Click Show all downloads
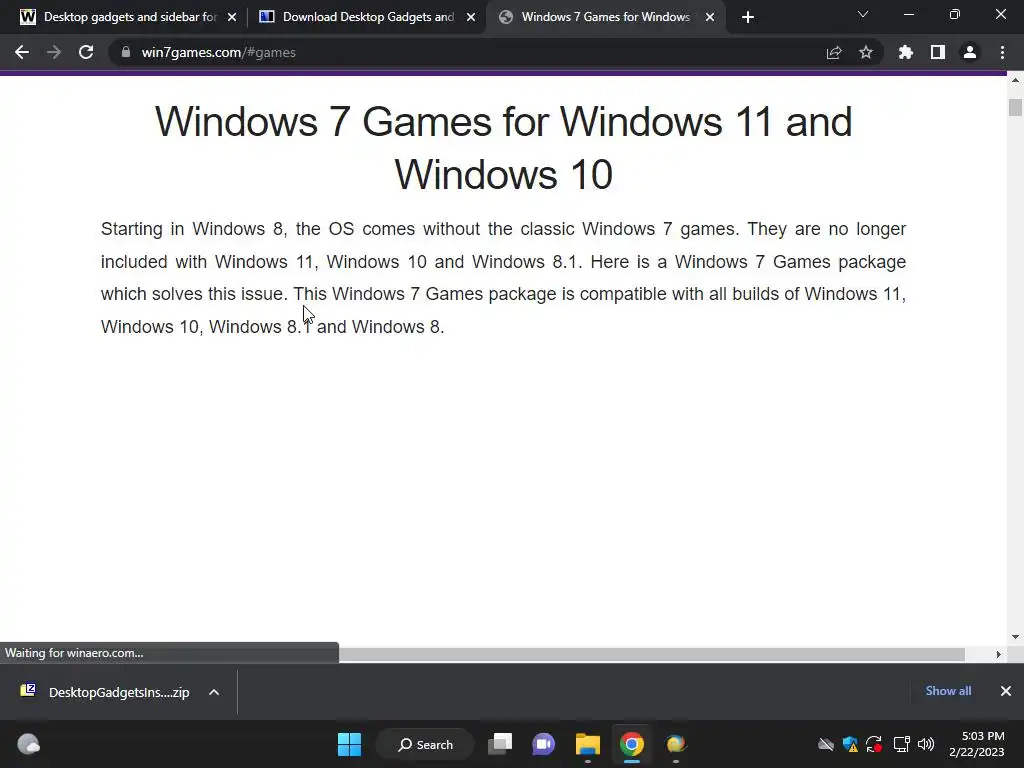 pyautogui.click(x=948, y=691)
